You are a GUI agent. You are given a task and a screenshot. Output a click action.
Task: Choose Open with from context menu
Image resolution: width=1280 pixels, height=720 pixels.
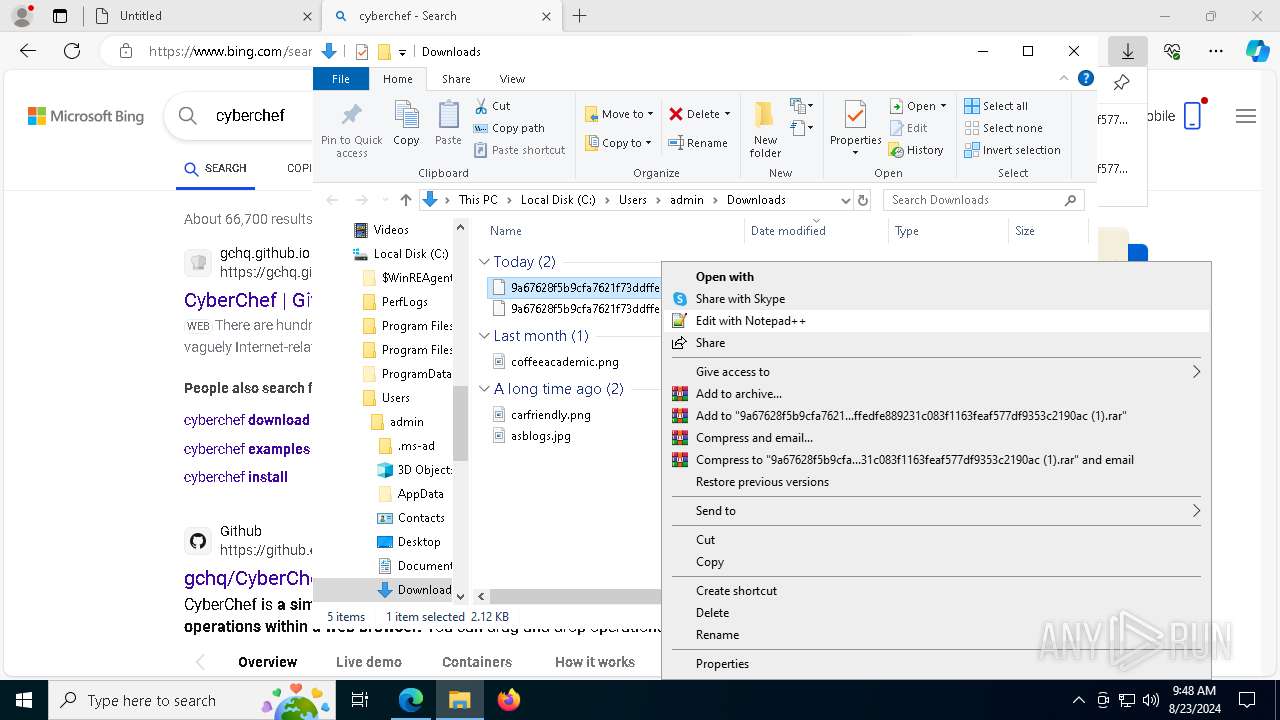coord(935,277)
